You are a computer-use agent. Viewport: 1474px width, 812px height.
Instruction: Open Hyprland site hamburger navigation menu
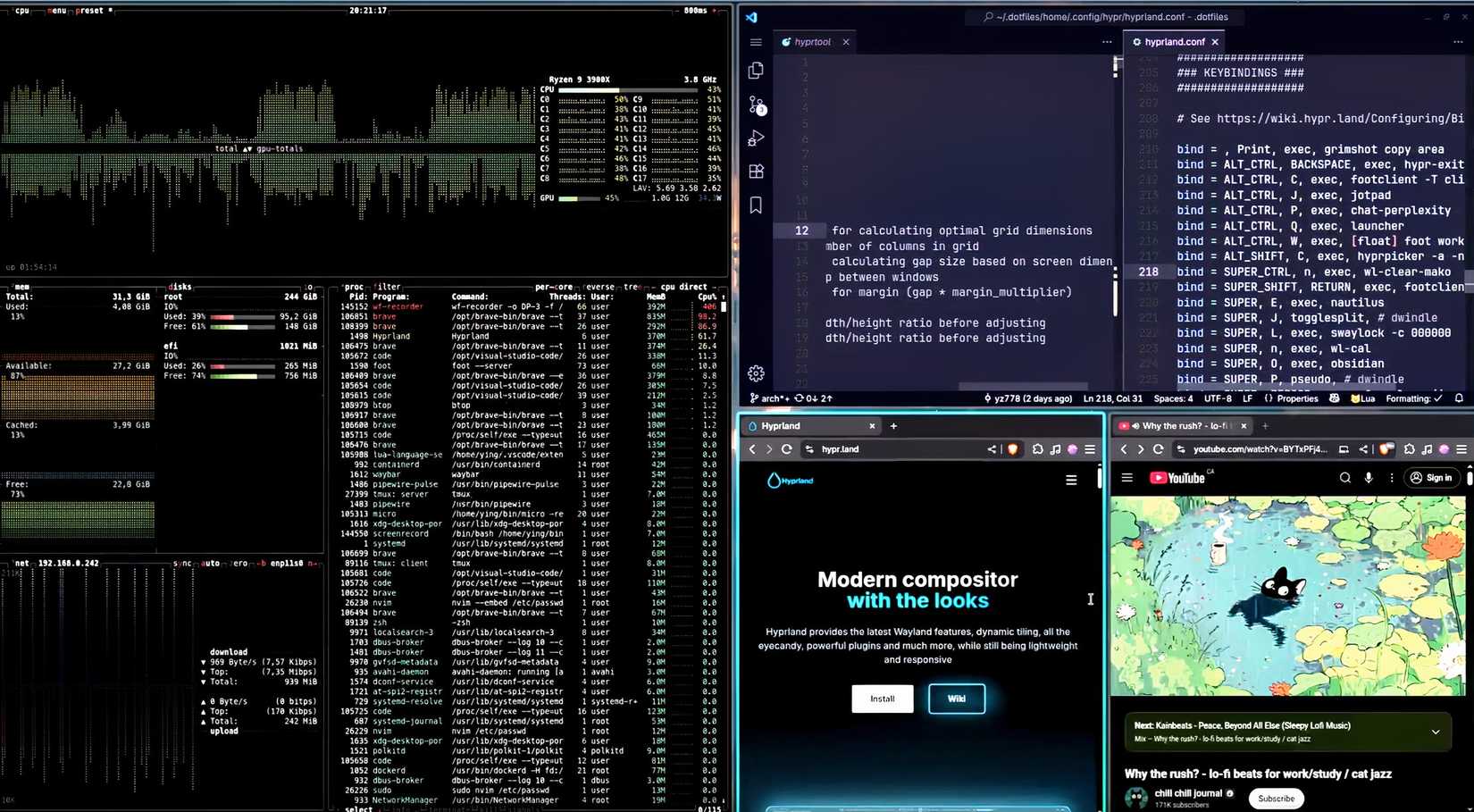(1071, 481)
